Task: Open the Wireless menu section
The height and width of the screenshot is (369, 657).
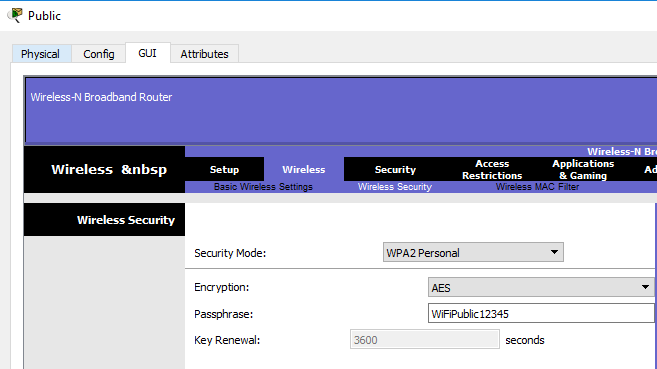Action: [304, 170]
